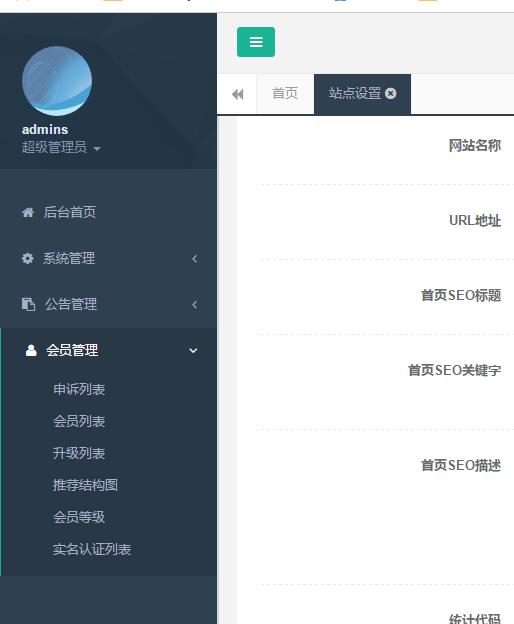Open 实名认证列表 submenu item

[x=92, y=549]
